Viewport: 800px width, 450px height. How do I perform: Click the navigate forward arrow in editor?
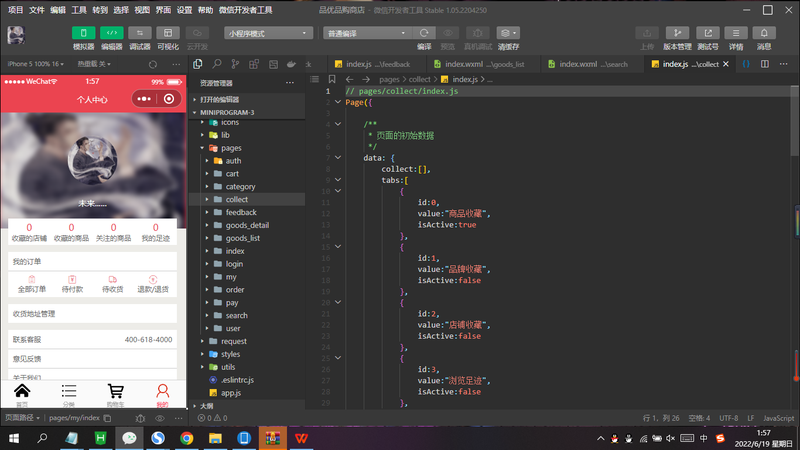tap(366, 80)
